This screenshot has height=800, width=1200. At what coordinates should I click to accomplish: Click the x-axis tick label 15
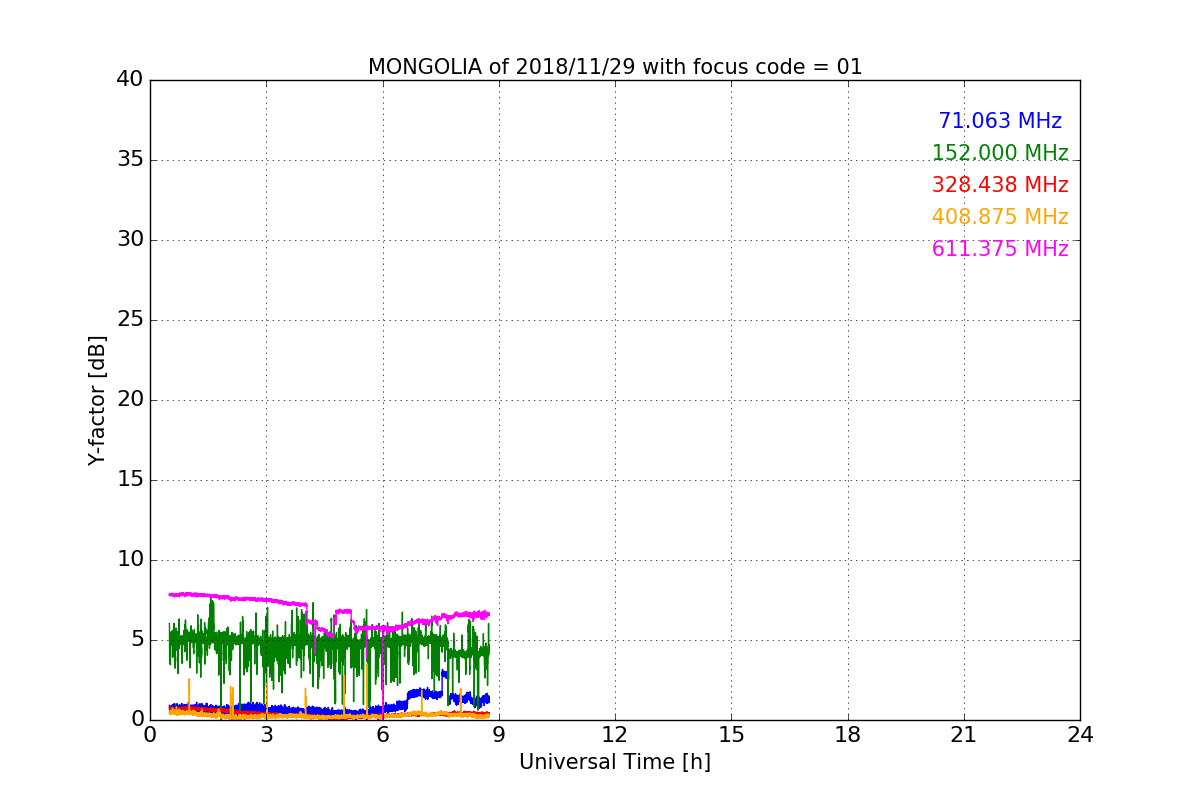731,735
